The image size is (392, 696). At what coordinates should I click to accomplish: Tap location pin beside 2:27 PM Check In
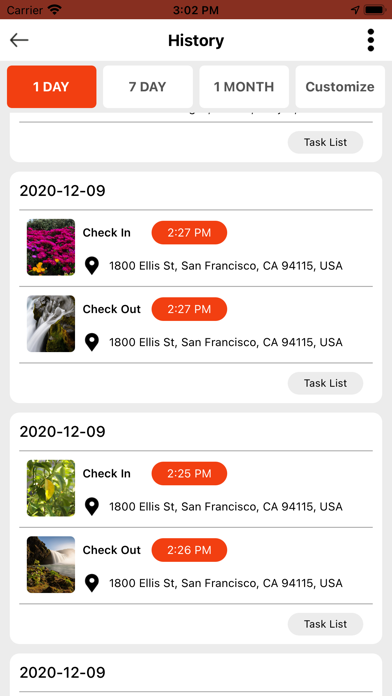coord(92,266)
